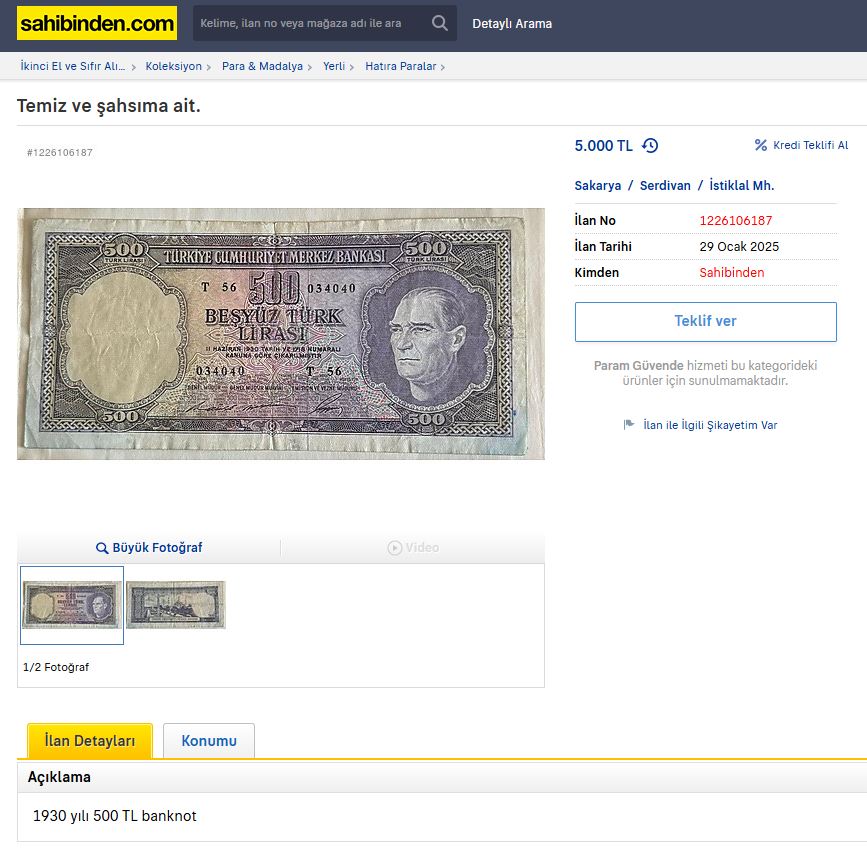This screenshot has height=849, width=867.
Task: Click the Büyük Fotoğraf magnifier icon
Action: click(x=102, y=548)
